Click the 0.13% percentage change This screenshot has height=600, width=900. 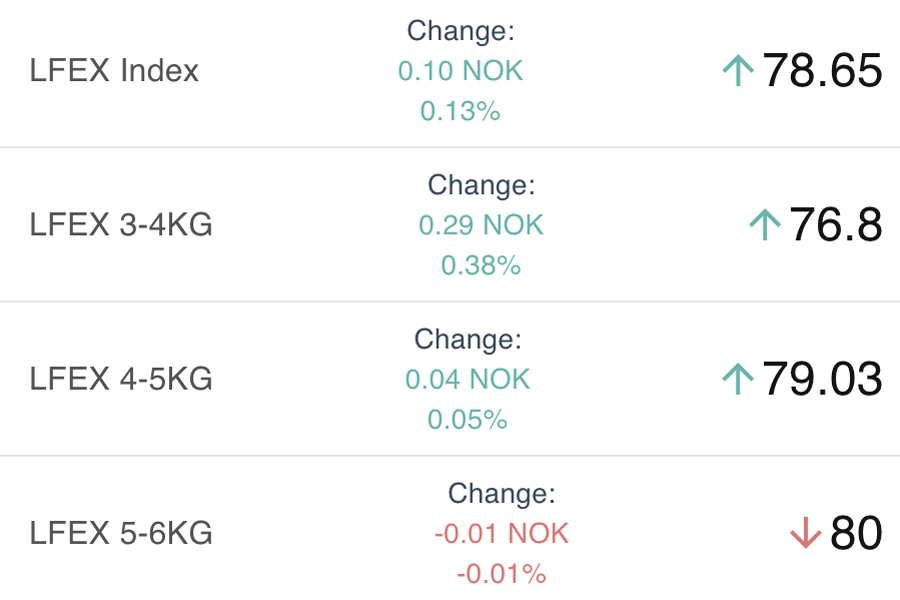click(460, 111)
